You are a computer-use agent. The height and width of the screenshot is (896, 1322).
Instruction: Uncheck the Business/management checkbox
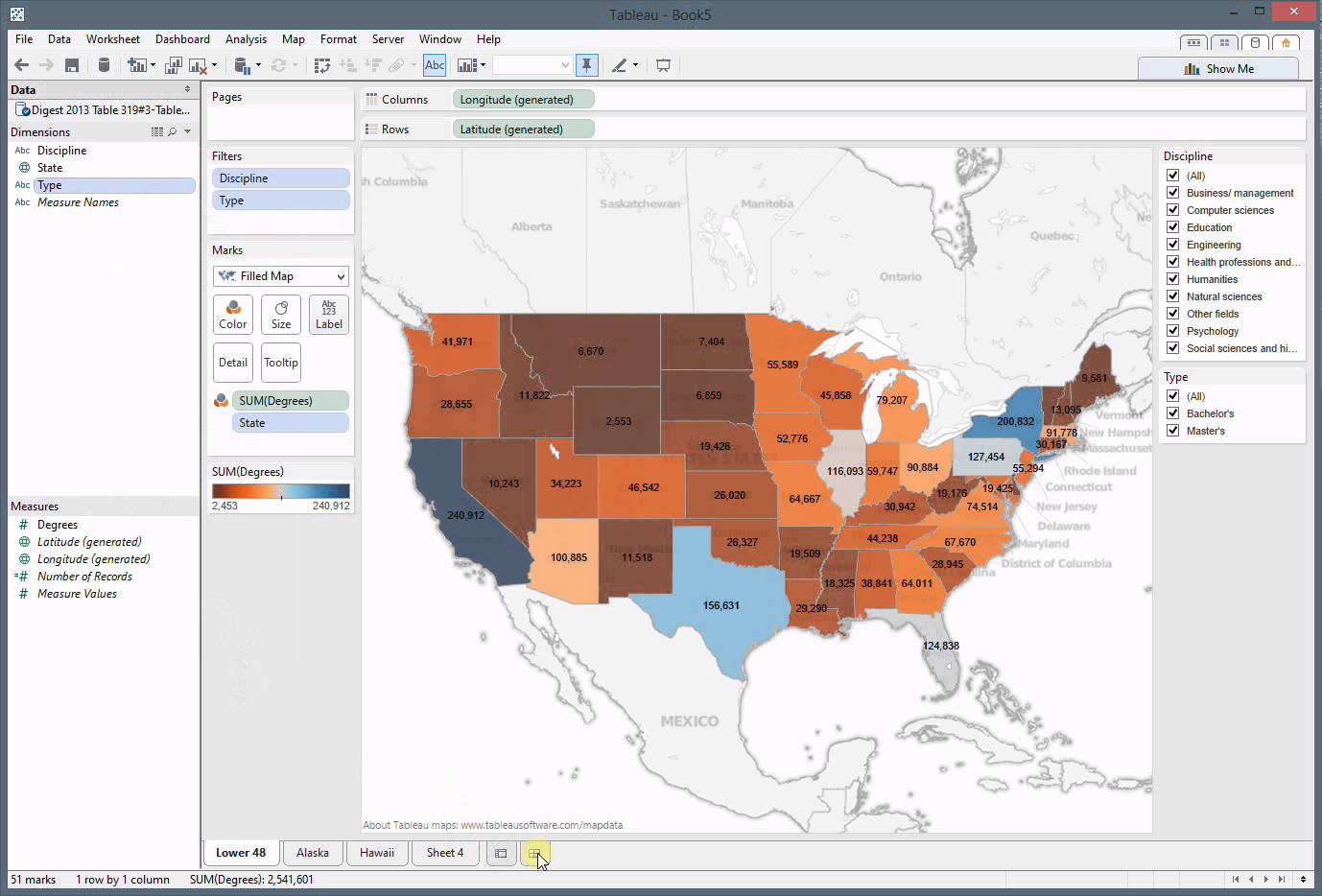[x=1172, y=193]
